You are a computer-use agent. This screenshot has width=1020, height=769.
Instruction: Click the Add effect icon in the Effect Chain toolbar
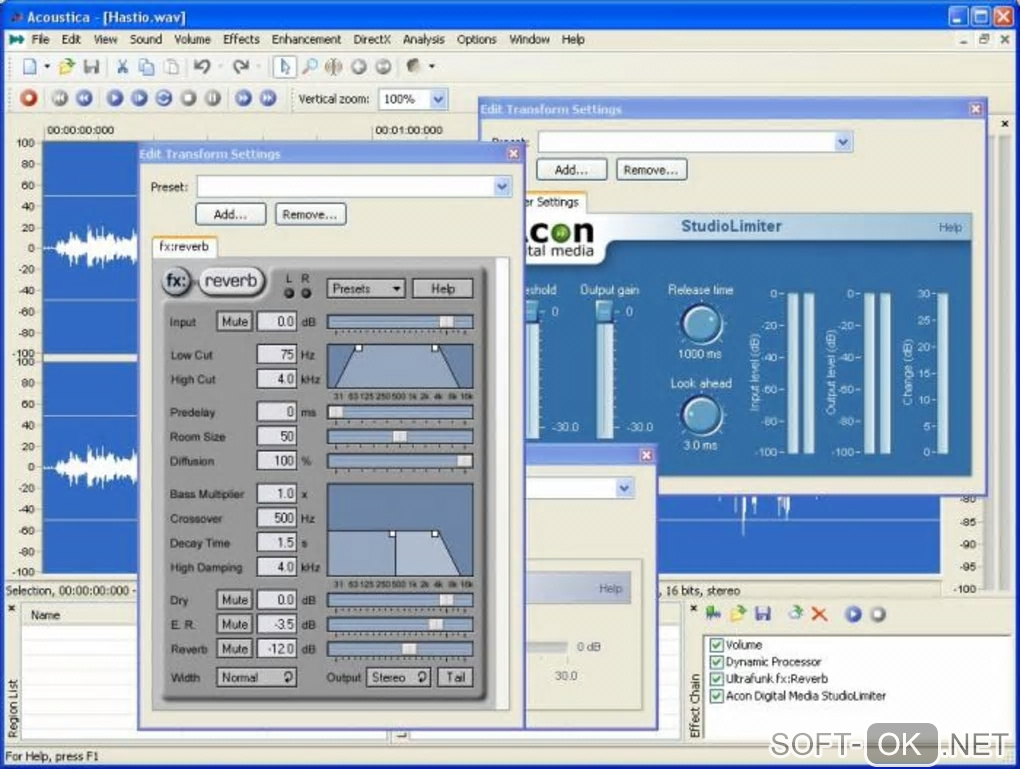click(x=713, y=614)
